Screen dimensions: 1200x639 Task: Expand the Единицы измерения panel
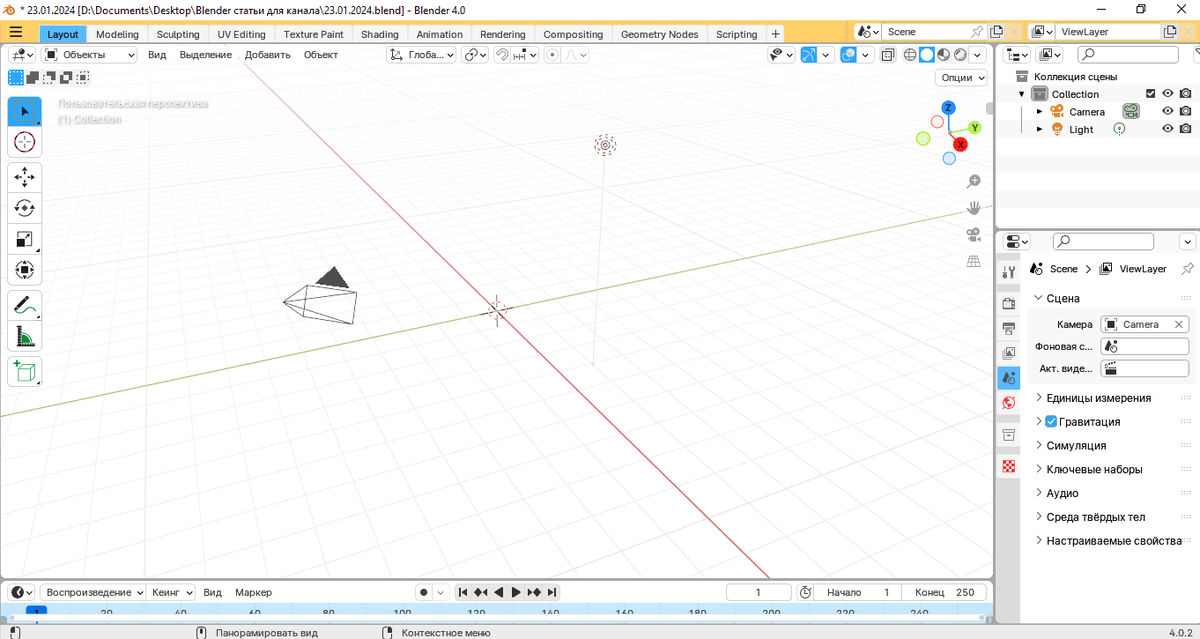tap(1098, 398)
